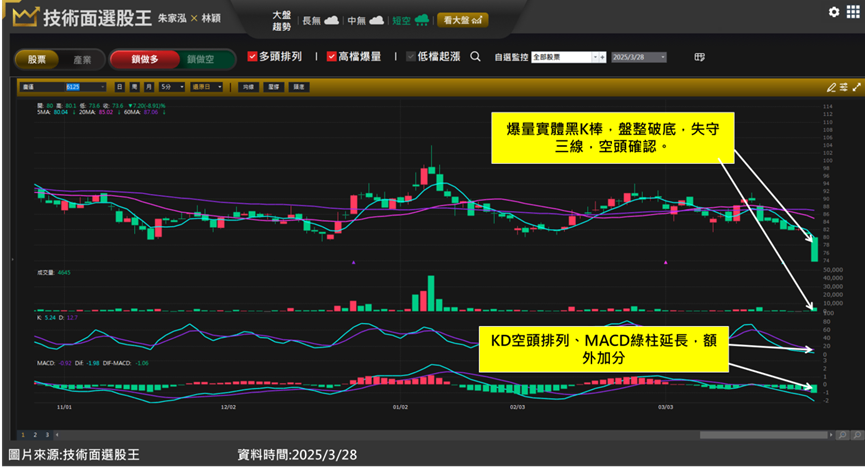This screenshot has width=865, height=470.
Task: Open the apps grid menu icon
Action: (x=852, y=12)
